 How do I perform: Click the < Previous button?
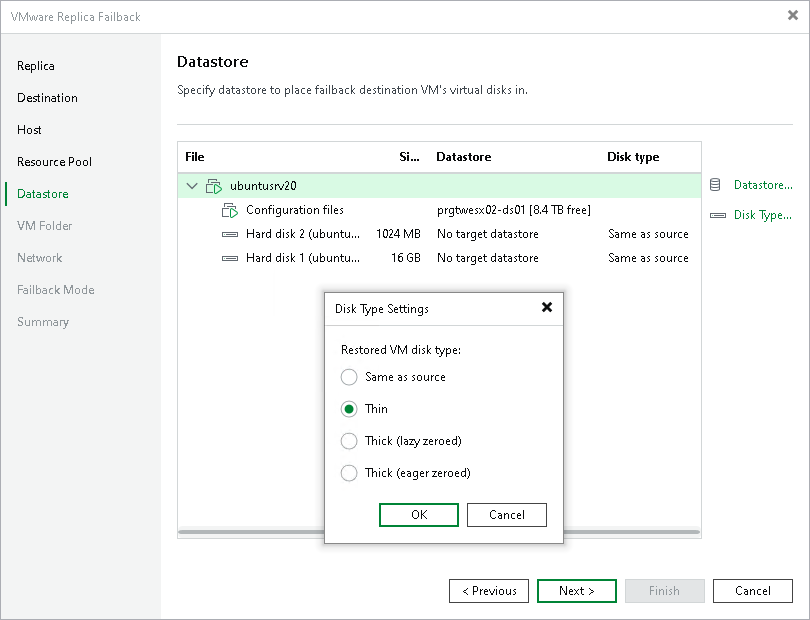click(x=489, y=591)
